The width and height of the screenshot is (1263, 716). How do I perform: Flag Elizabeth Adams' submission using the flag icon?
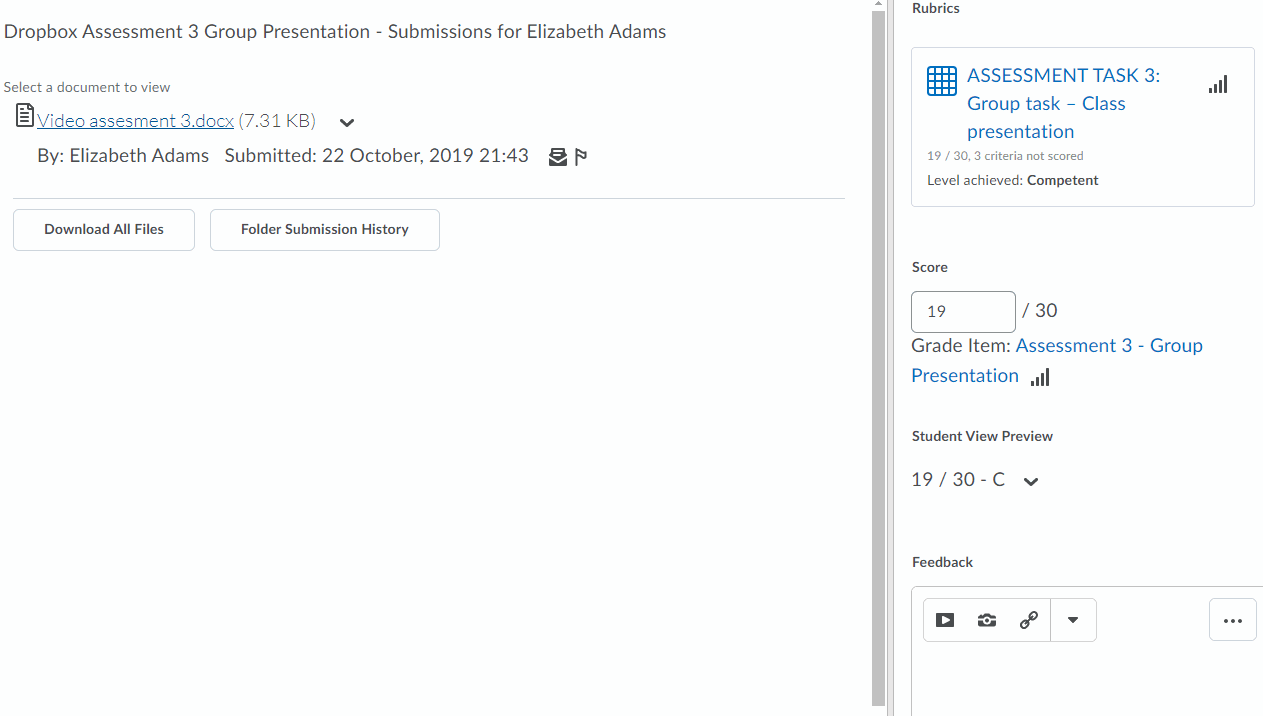click(580, 156)
